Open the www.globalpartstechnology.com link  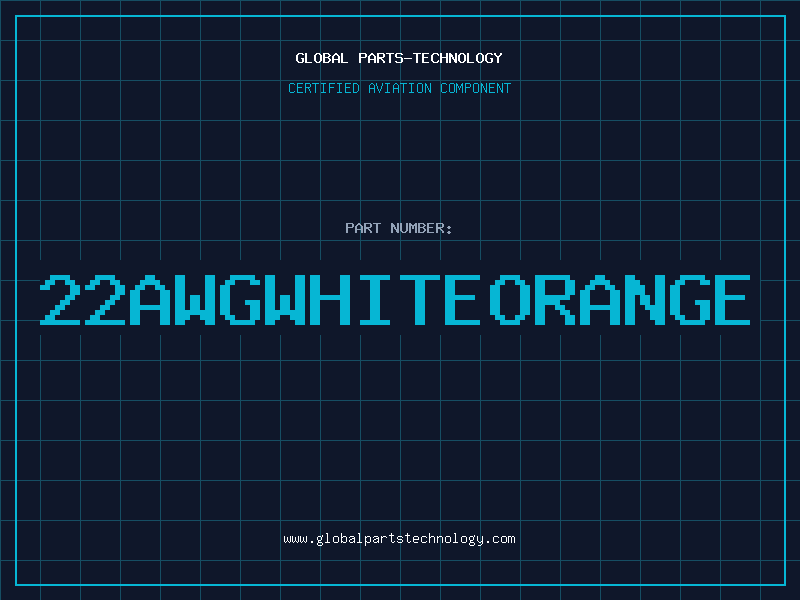(399, 539)
